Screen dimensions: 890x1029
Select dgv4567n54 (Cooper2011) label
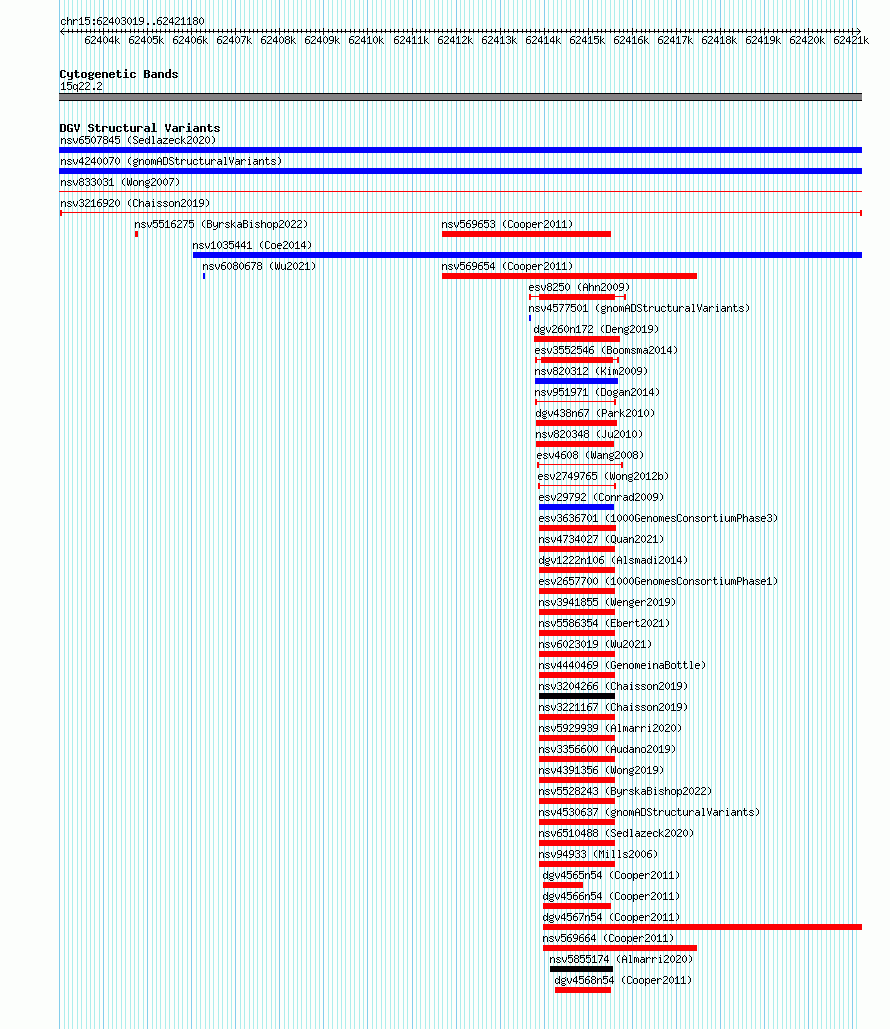tap(611, 917)
